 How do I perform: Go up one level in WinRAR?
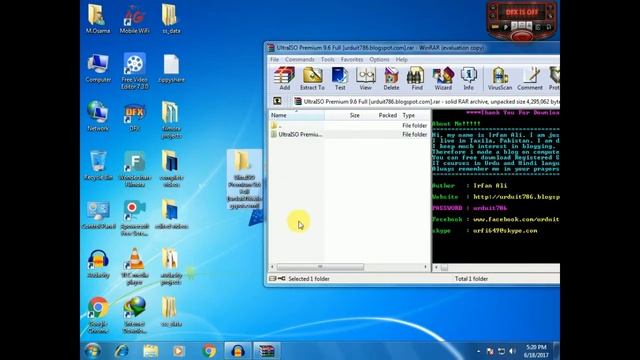point(277,101)
